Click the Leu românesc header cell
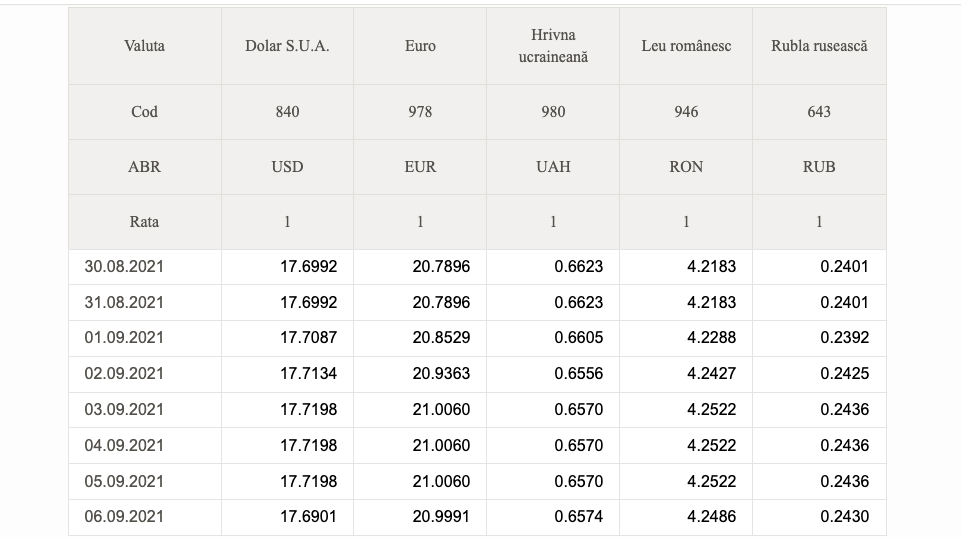 click(686, 46)
